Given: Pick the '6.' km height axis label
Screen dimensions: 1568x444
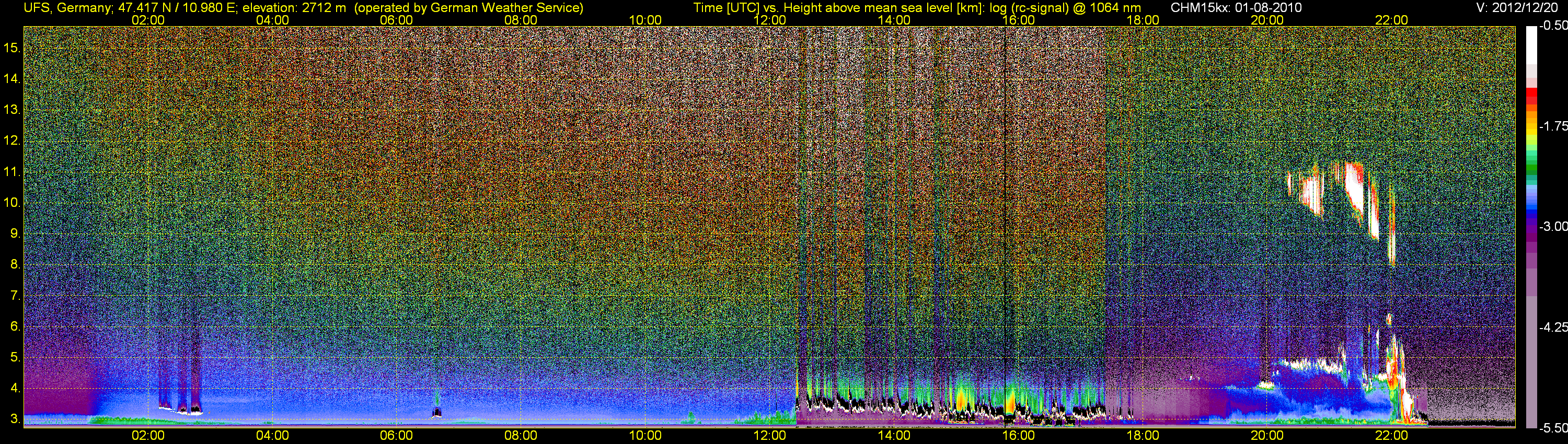Looking at the screenshot, I should pyautogui.click(x=15, y=326).
